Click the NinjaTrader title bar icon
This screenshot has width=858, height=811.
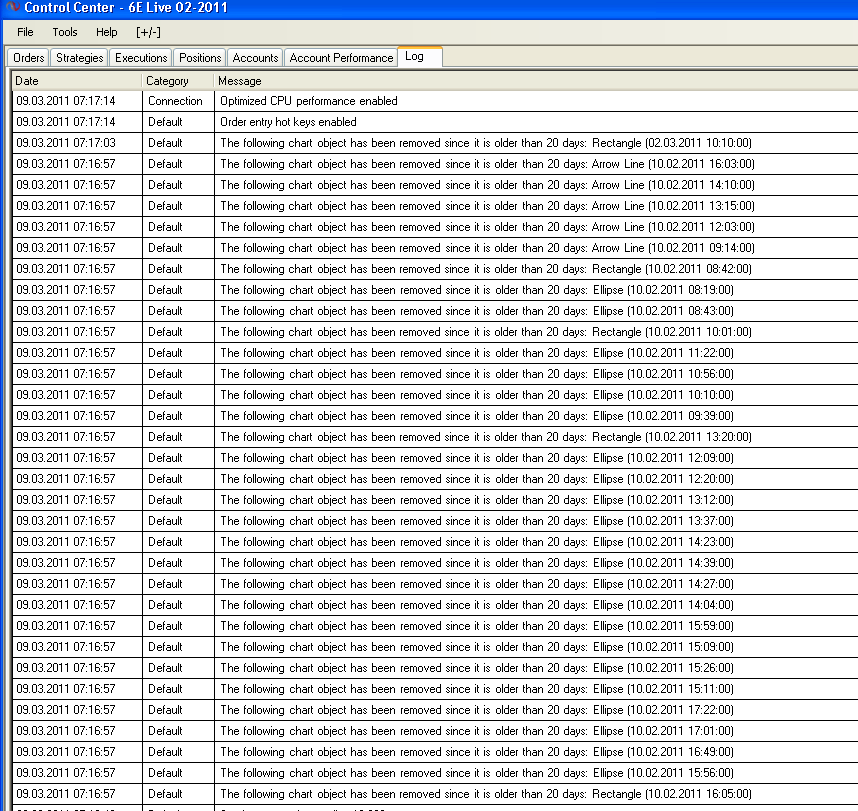12,7
